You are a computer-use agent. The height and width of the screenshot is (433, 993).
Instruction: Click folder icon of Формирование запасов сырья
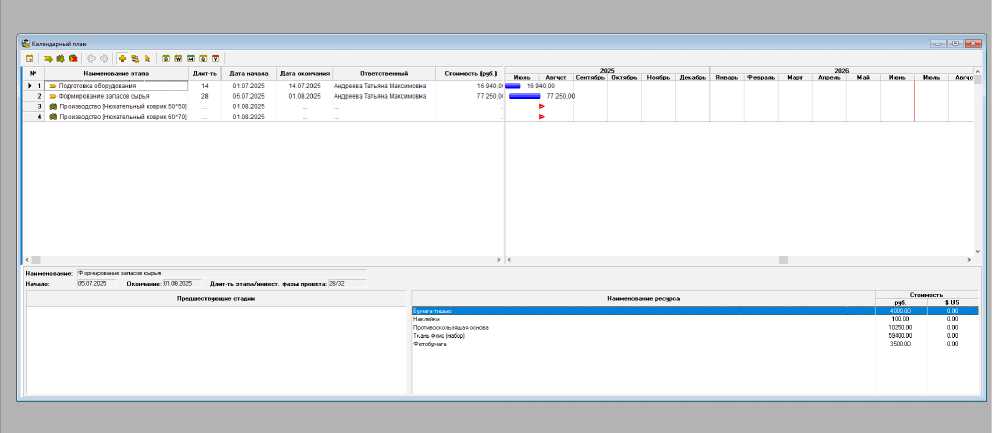53,96
